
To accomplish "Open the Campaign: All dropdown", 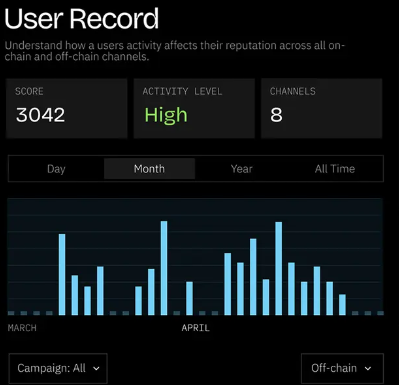I will pos(58,368).
